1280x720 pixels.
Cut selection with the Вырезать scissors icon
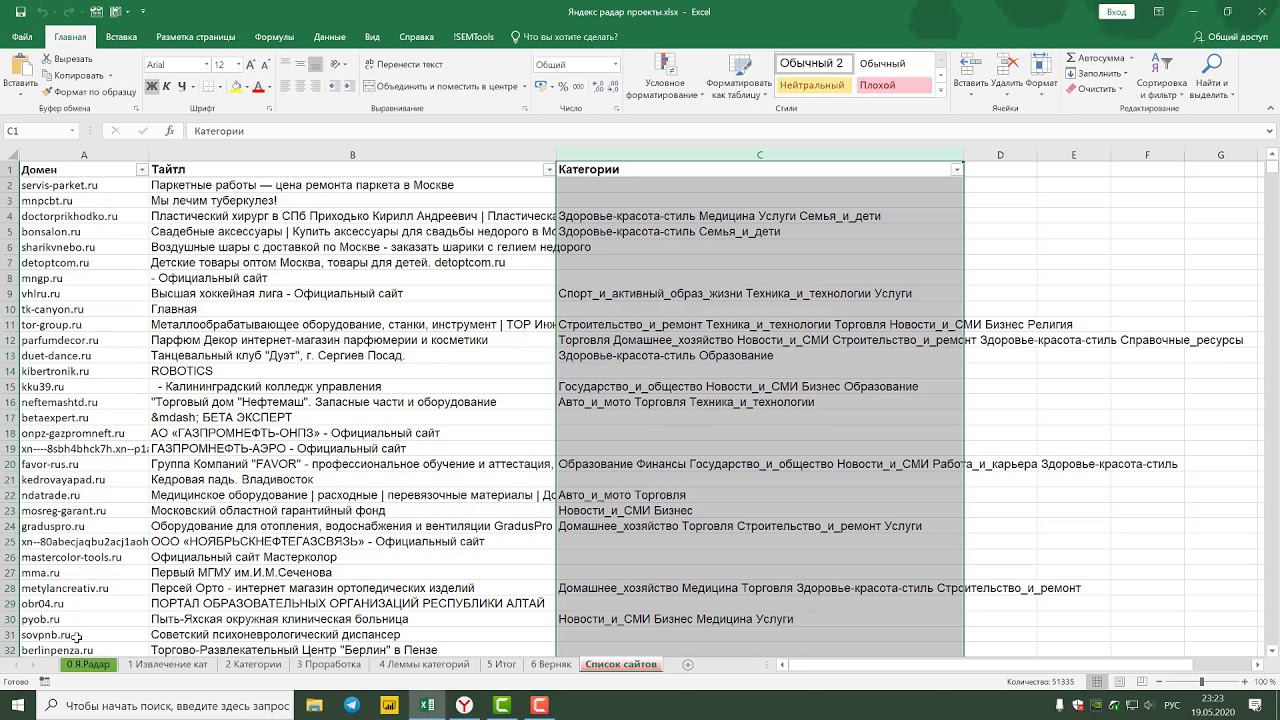click(x=67, y=60)
